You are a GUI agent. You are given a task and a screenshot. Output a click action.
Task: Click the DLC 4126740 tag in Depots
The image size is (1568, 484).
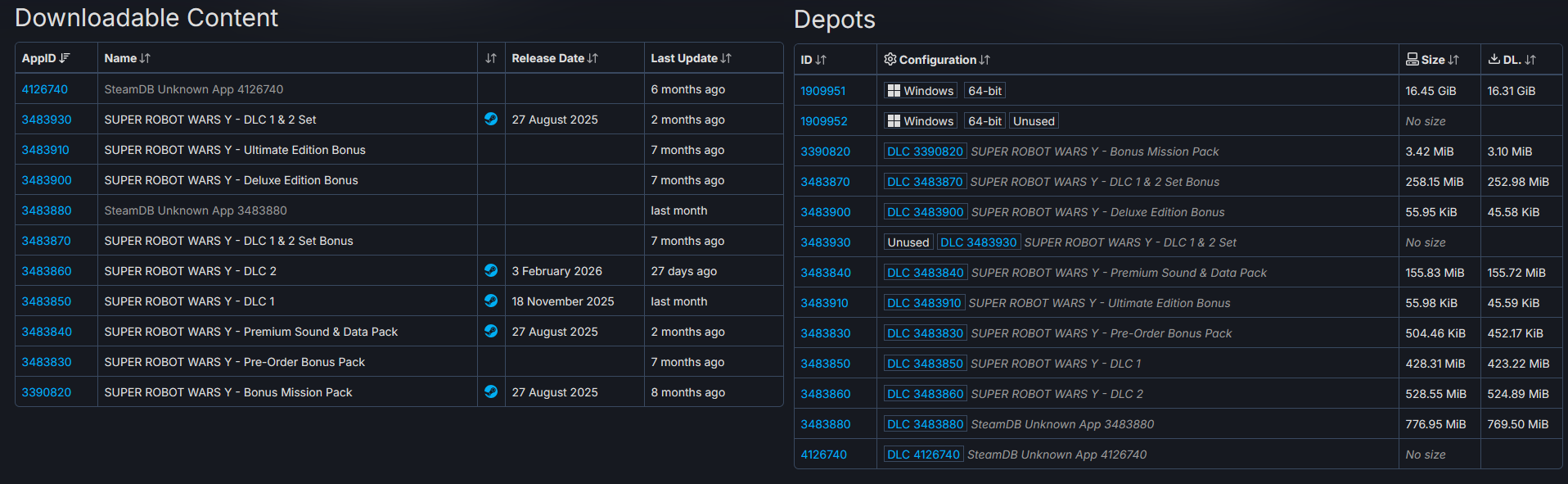tap(924, 455)
